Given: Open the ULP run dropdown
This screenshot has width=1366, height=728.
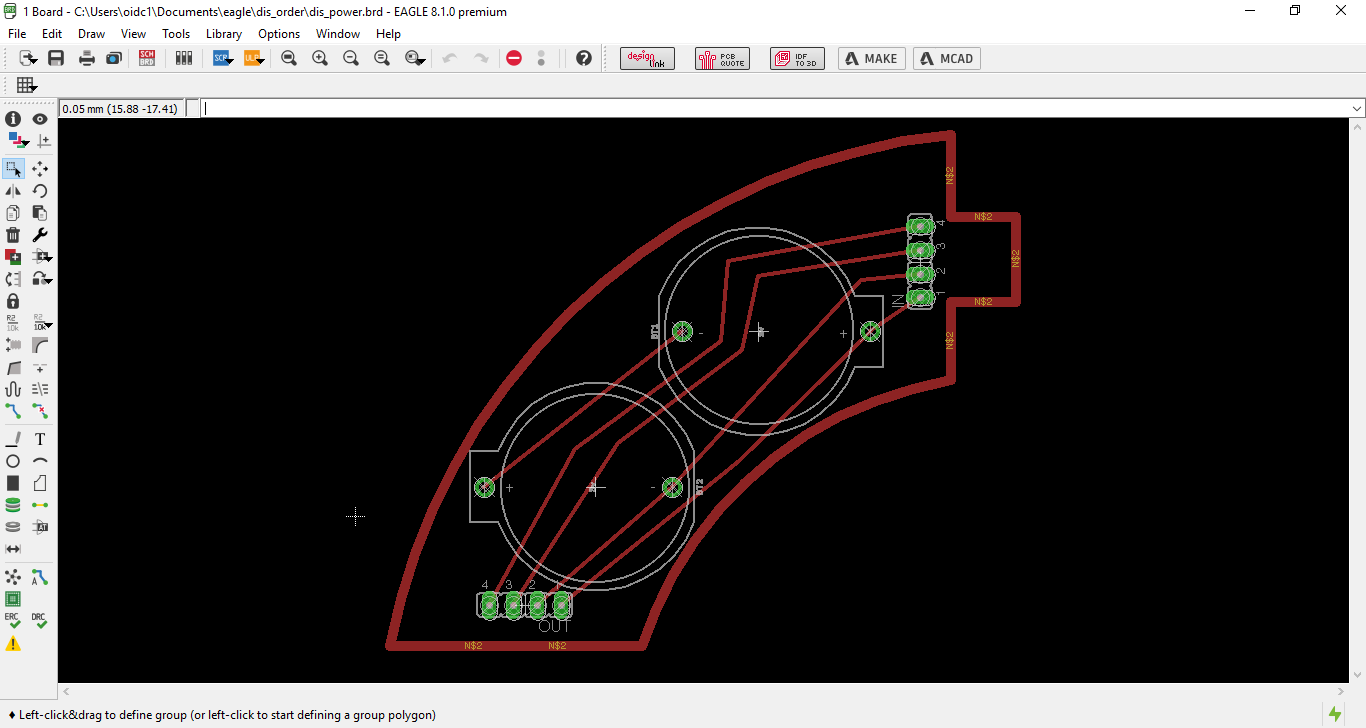Looking at the screenshot, I should click(x=254, y=59).
